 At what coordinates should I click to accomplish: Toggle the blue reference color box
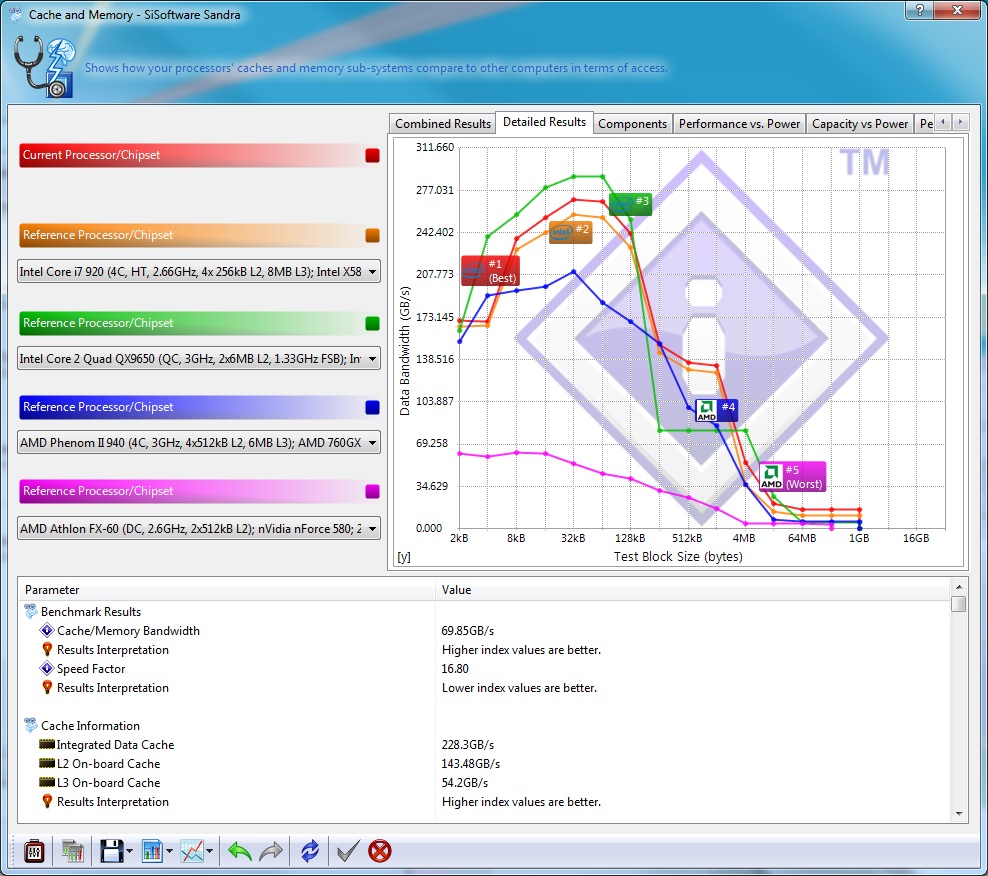372,407
